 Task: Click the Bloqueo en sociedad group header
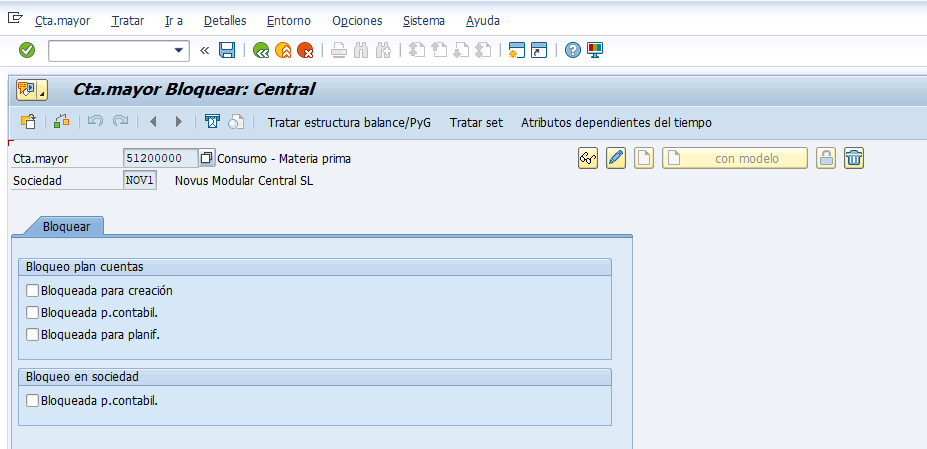tap(315, 377)
